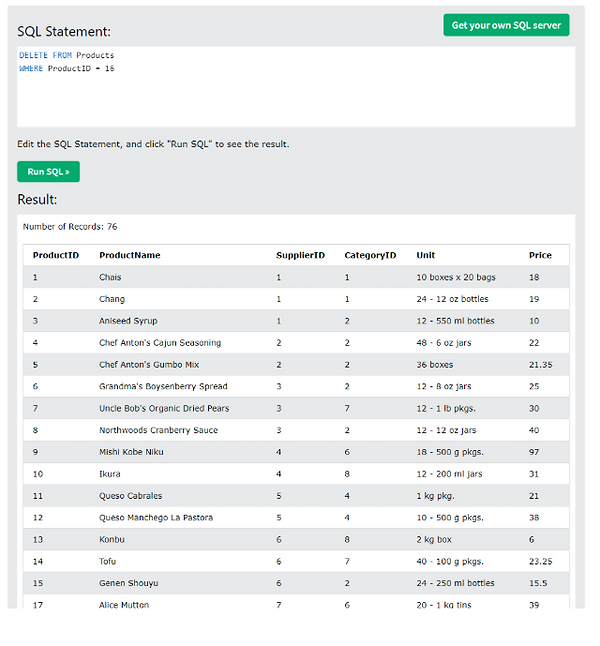
Task: Select the Genen Shouyu cell
Action: click(x=129, y=583)
